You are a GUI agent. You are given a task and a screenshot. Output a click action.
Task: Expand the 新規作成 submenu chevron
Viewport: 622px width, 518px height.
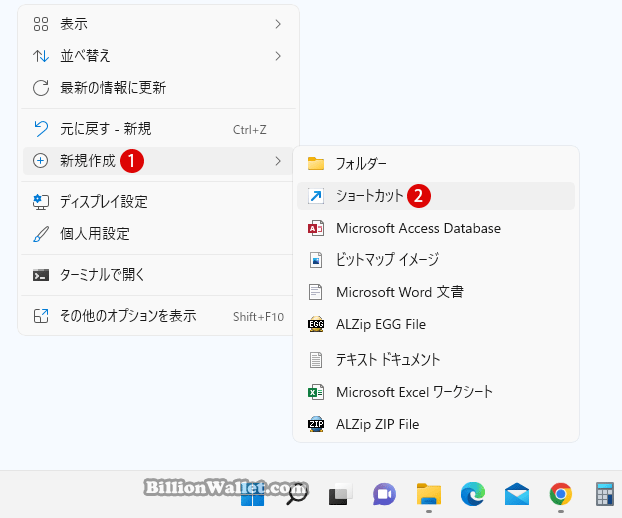(278, 161)
